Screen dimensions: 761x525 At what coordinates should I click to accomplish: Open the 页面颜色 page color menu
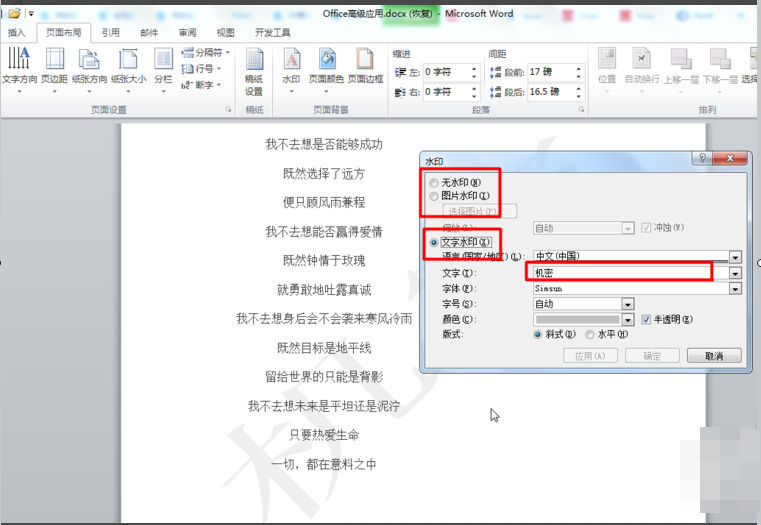pos(326,69)
